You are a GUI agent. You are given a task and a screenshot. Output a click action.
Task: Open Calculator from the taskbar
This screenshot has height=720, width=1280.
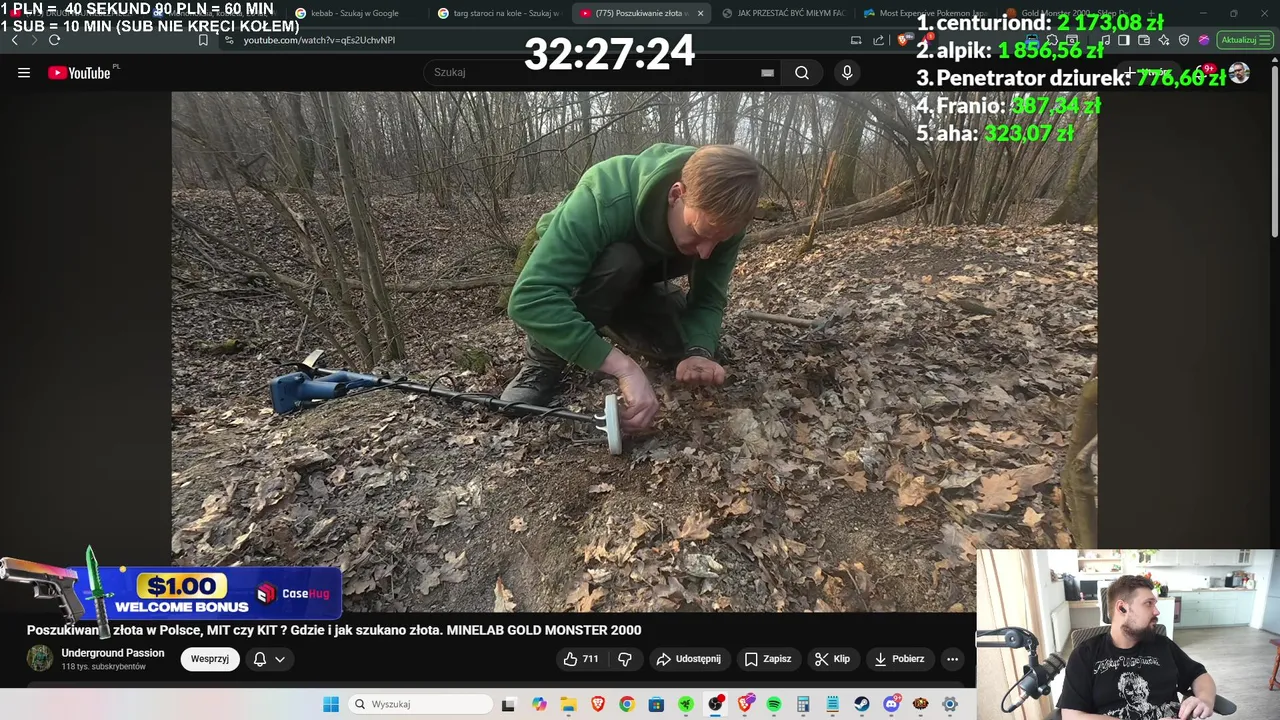click(x=803, y=704)
